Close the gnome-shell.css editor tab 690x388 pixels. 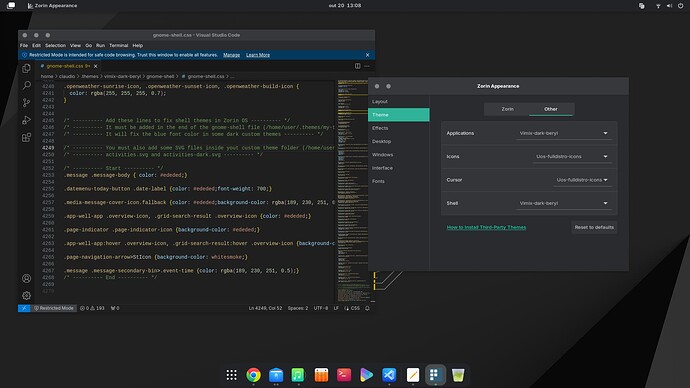click(95, 66)
